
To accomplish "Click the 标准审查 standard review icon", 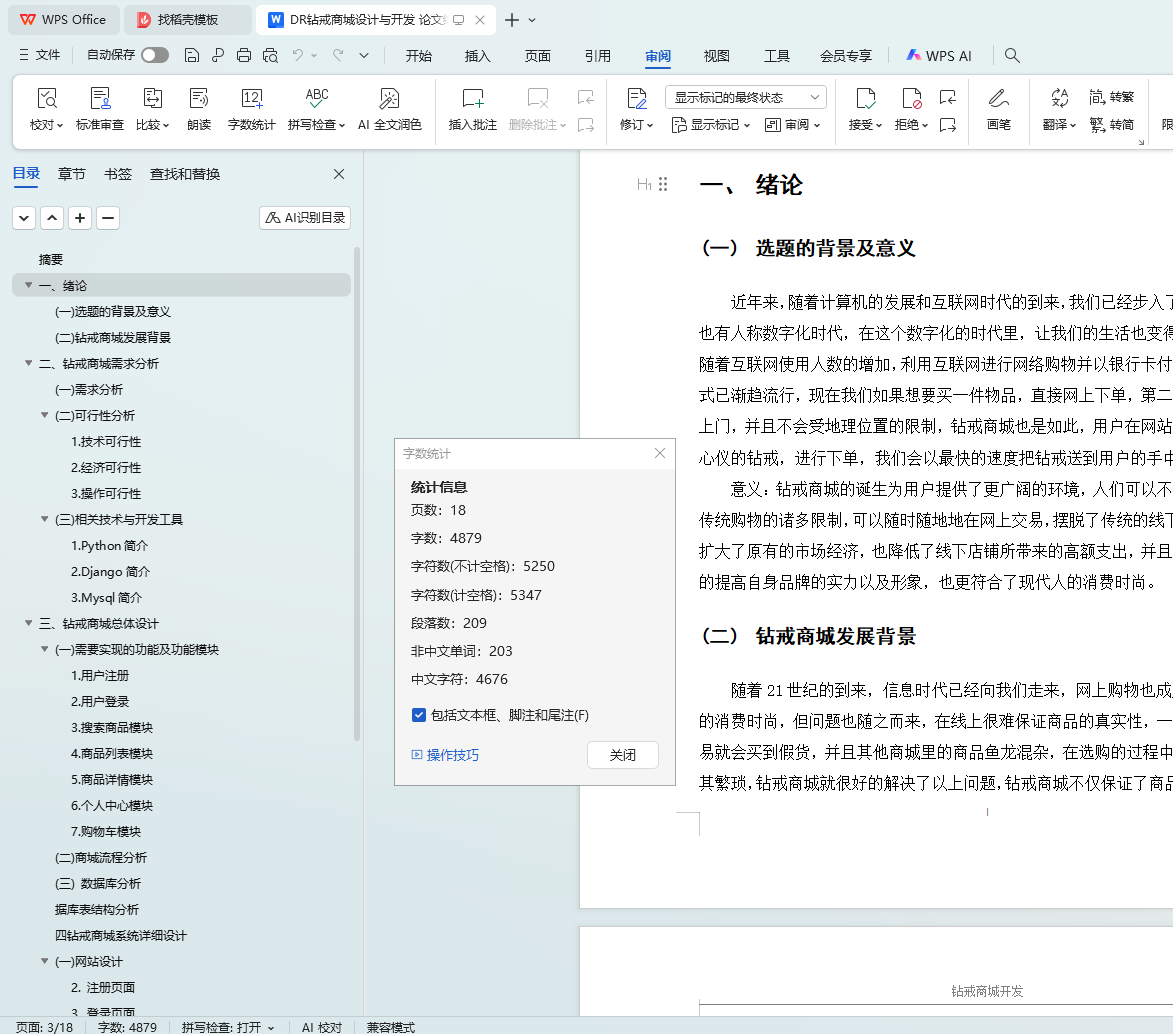I will coord(100,108).
